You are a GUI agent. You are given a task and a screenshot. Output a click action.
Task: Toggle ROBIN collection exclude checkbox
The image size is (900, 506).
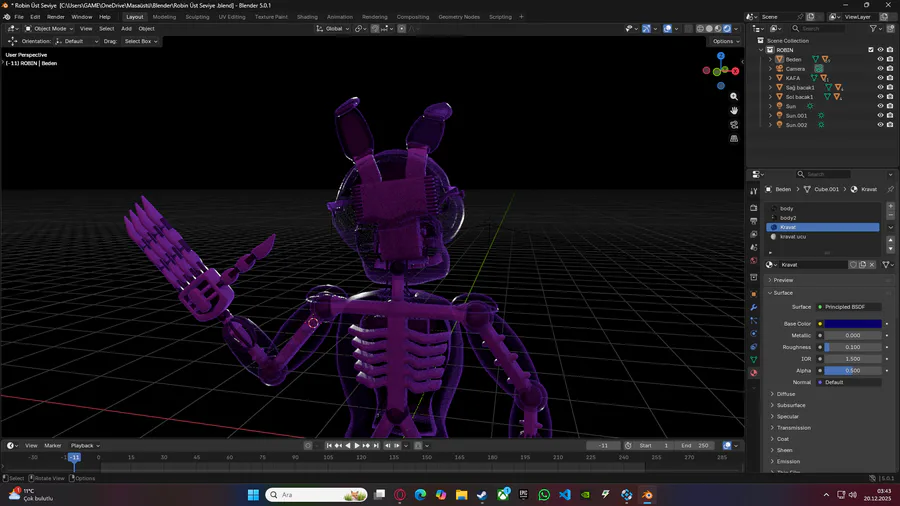[871, 49]
